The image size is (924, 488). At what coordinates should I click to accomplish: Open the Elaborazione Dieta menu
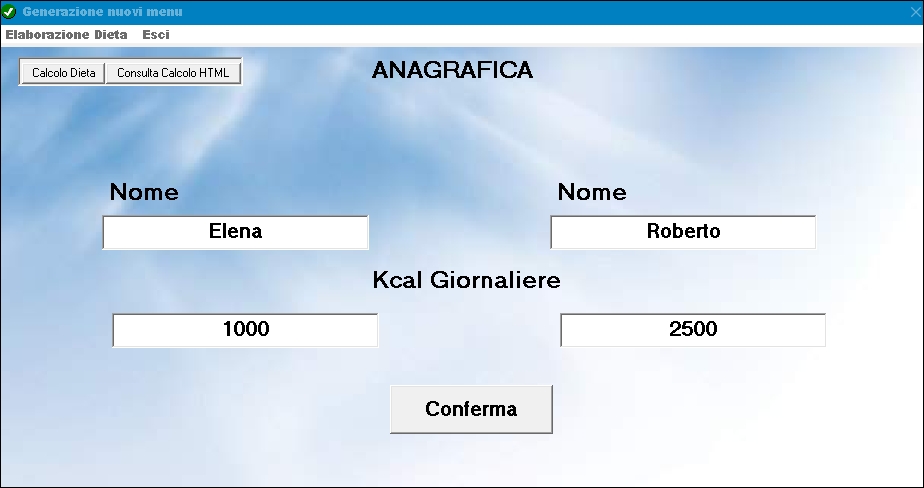click(x=66, y=35)
